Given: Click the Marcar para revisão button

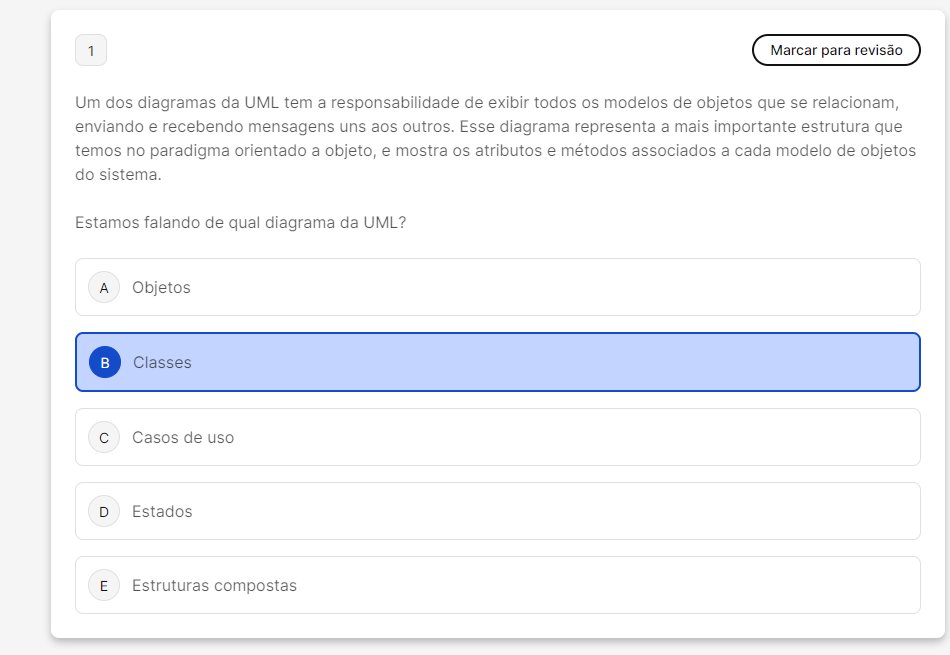Looking at the screenshot, I should (836, 50).
